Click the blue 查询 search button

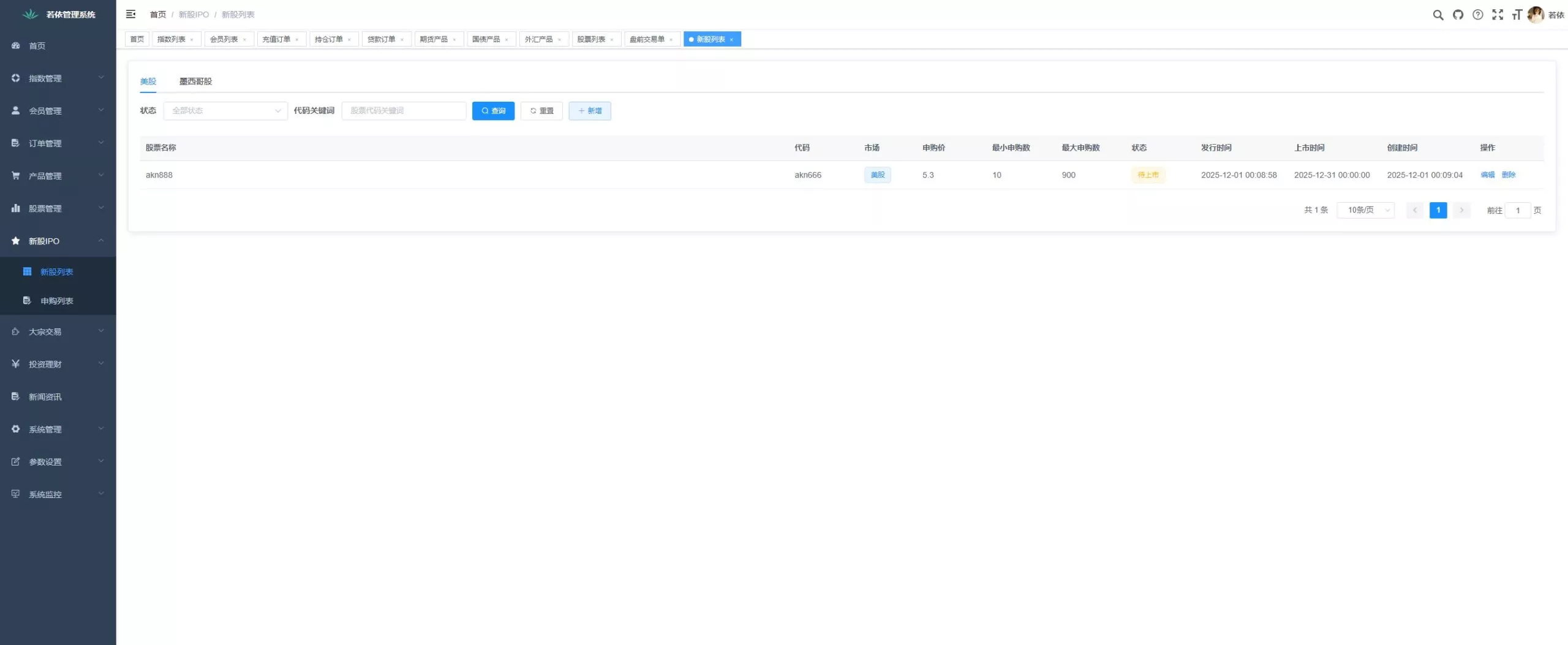click(492, 111)
